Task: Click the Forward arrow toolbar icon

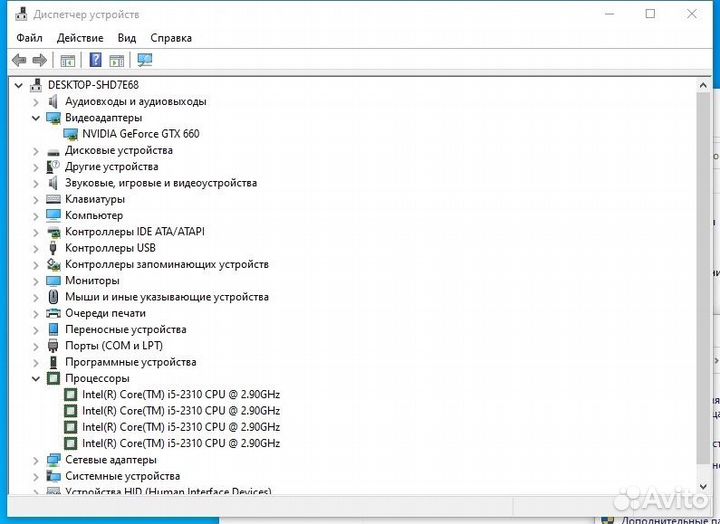Action: (x=39, y=60)
